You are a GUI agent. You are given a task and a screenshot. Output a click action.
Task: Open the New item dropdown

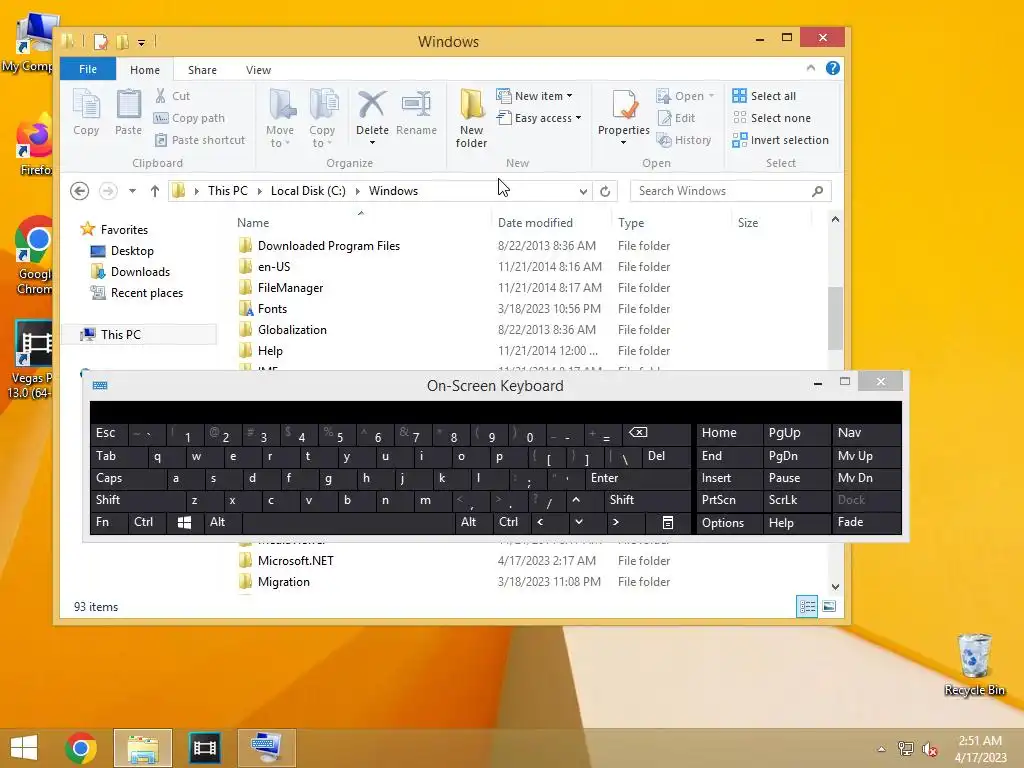pos(569,96)
